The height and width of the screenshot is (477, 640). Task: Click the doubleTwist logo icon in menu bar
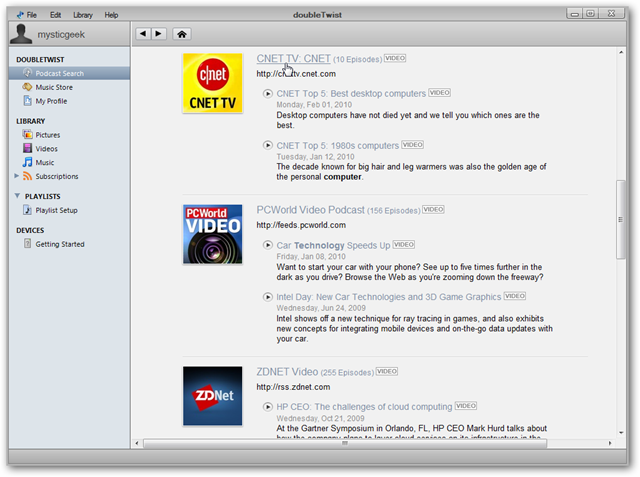(x=20, y=15)
